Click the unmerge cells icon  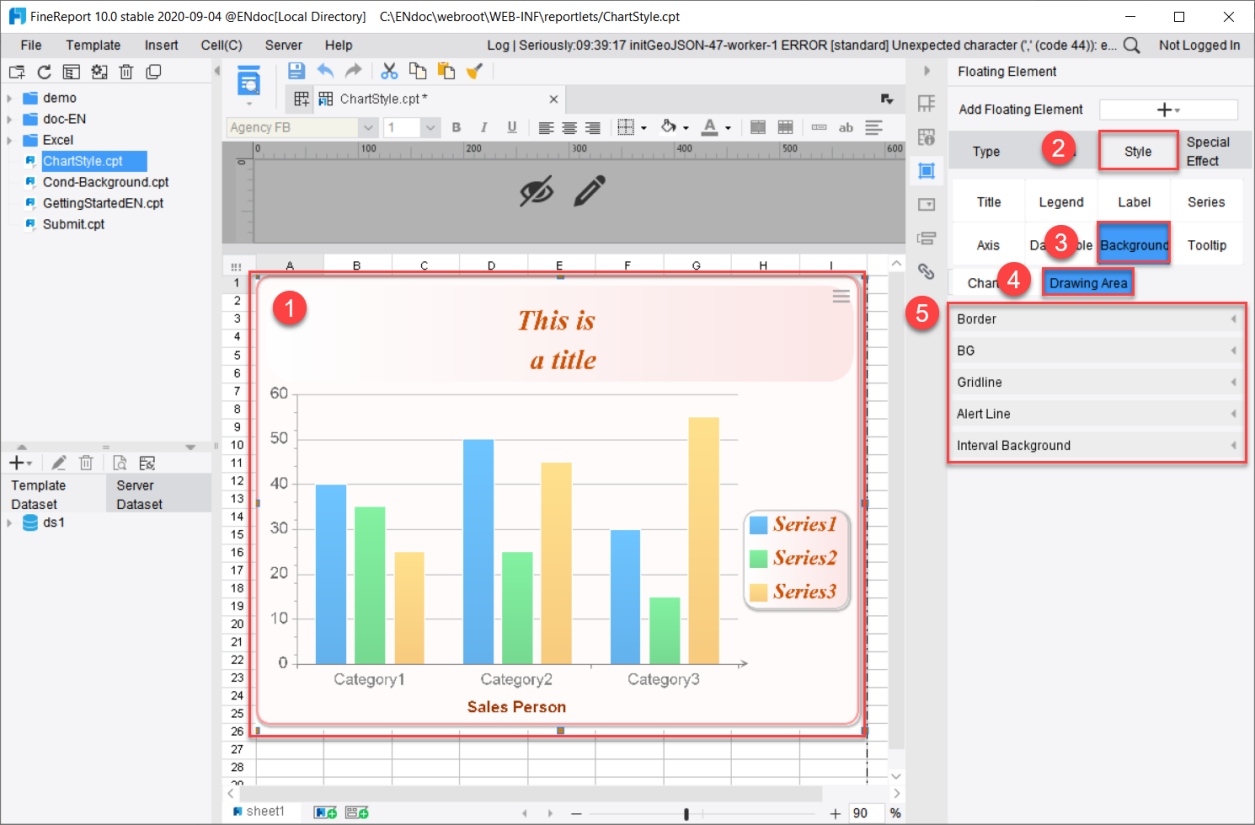coord(785,128)
